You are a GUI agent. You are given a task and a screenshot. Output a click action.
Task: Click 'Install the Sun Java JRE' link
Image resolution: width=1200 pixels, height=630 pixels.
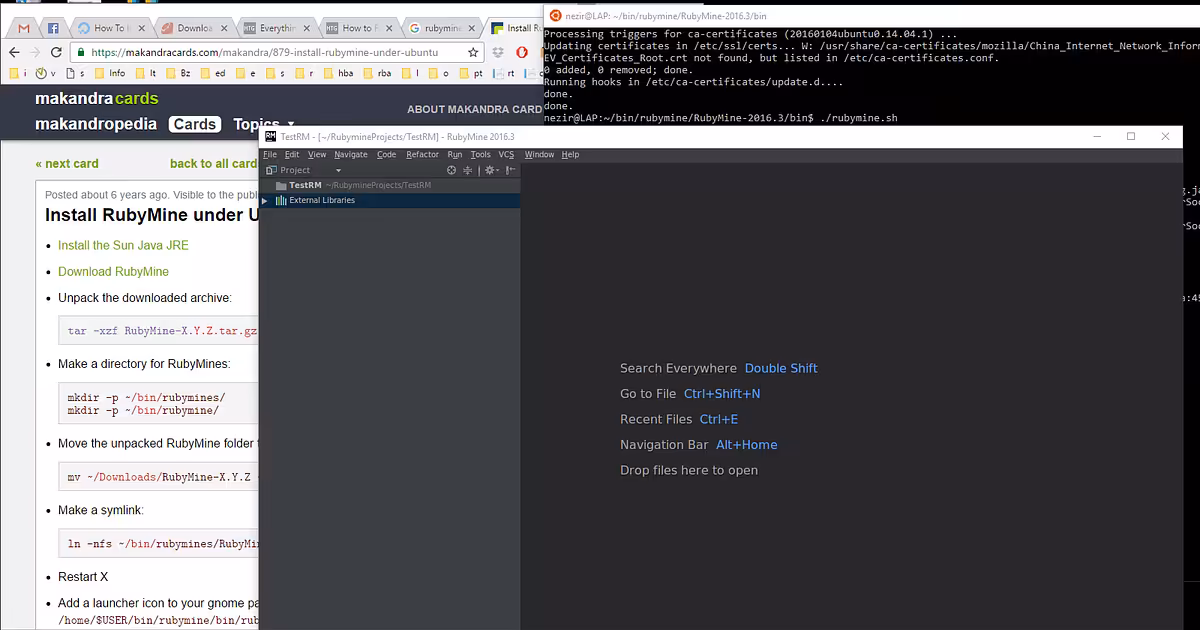pos(123,245)
